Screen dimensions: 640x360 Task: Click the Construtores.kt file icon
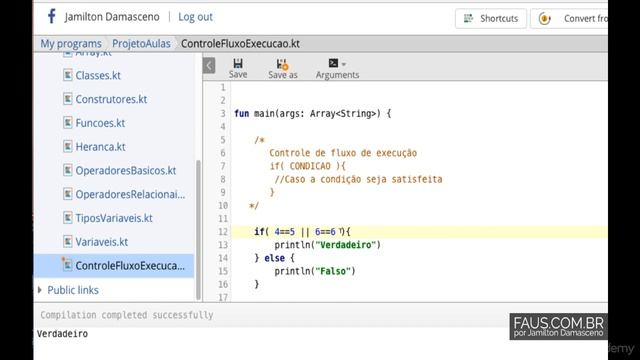(x=68, y=99)
